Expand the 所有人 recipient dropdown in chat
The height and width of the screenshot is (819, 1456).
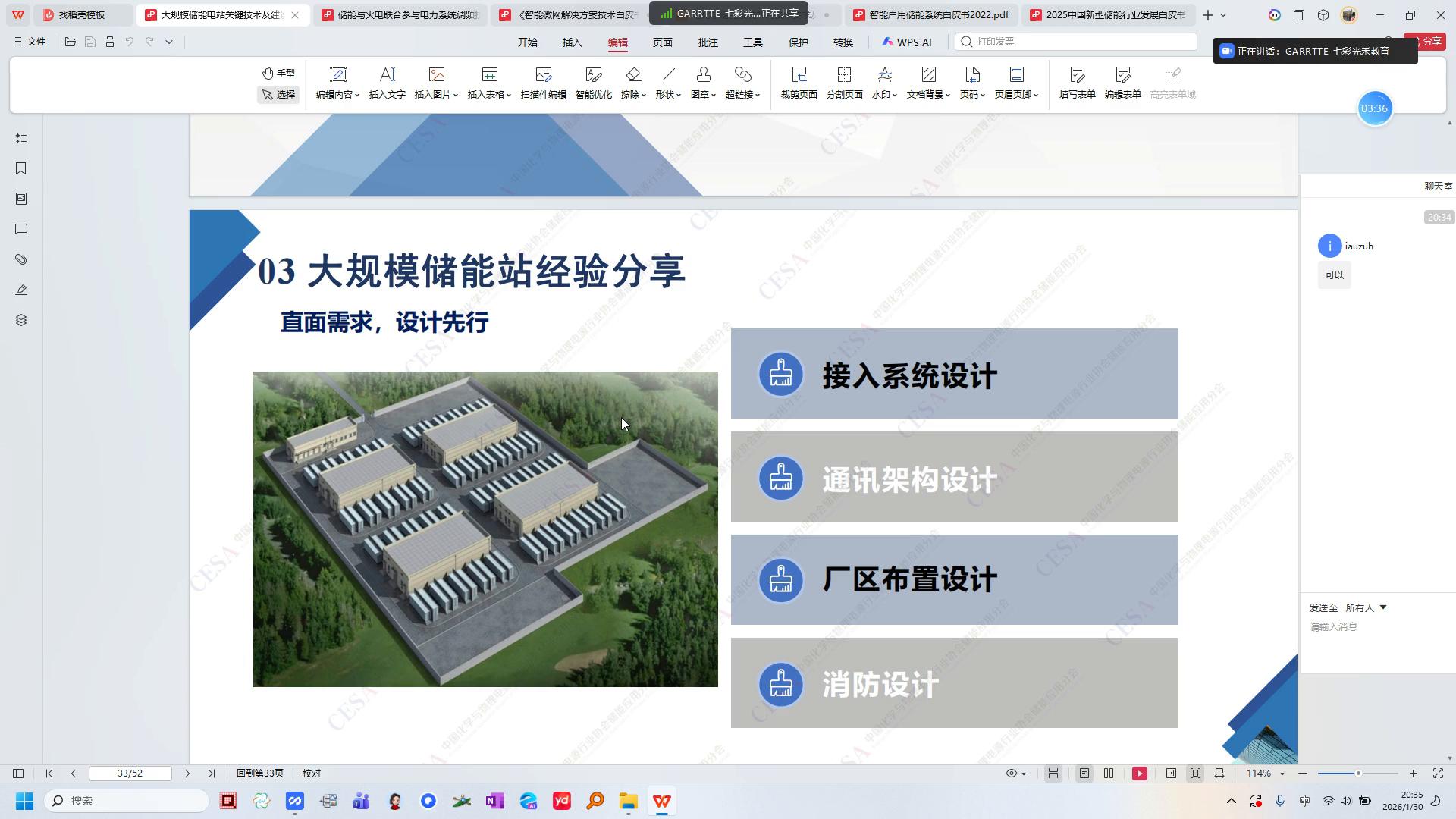point(1367,607)
